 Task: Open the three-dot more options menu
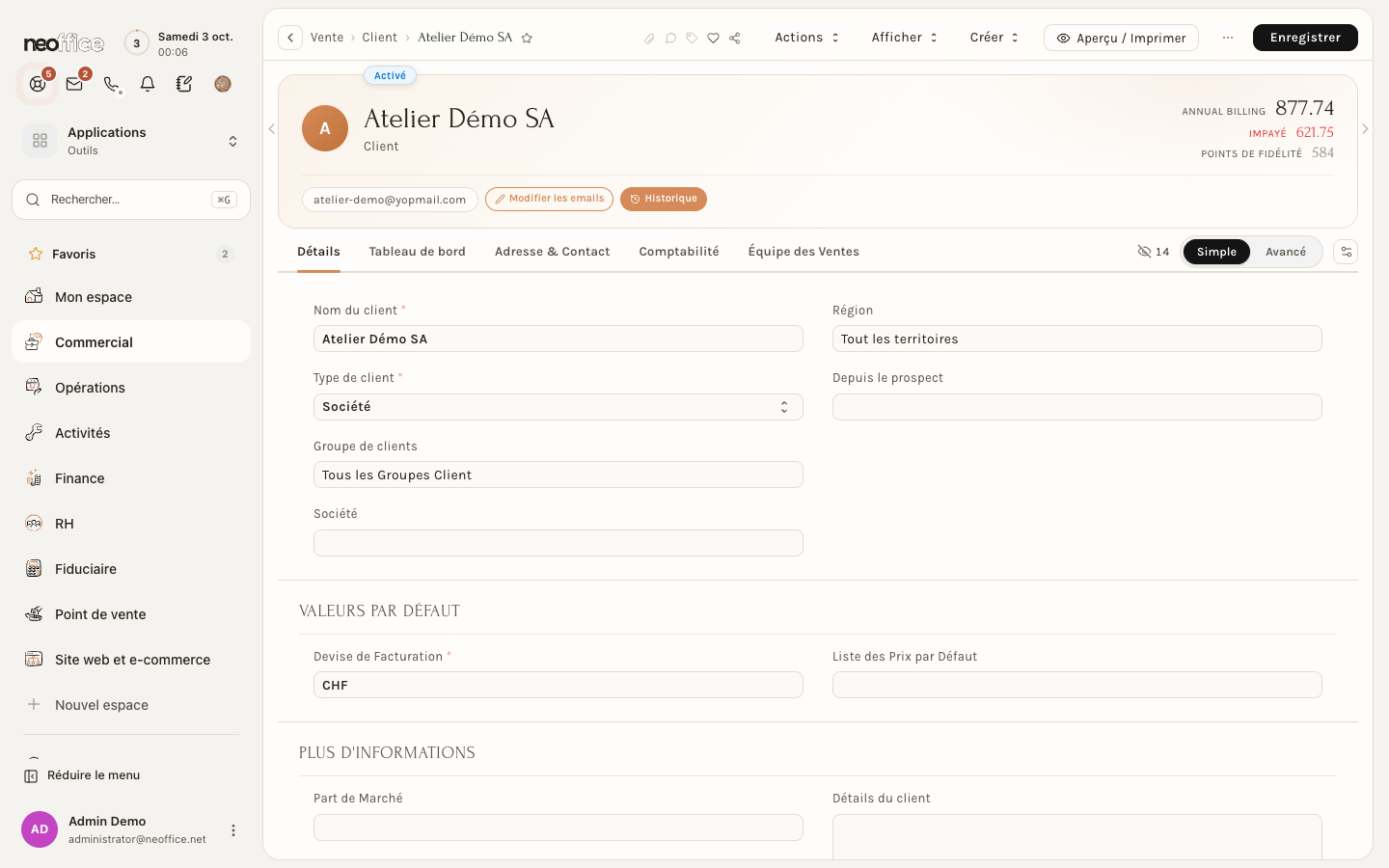(1228, 38)
